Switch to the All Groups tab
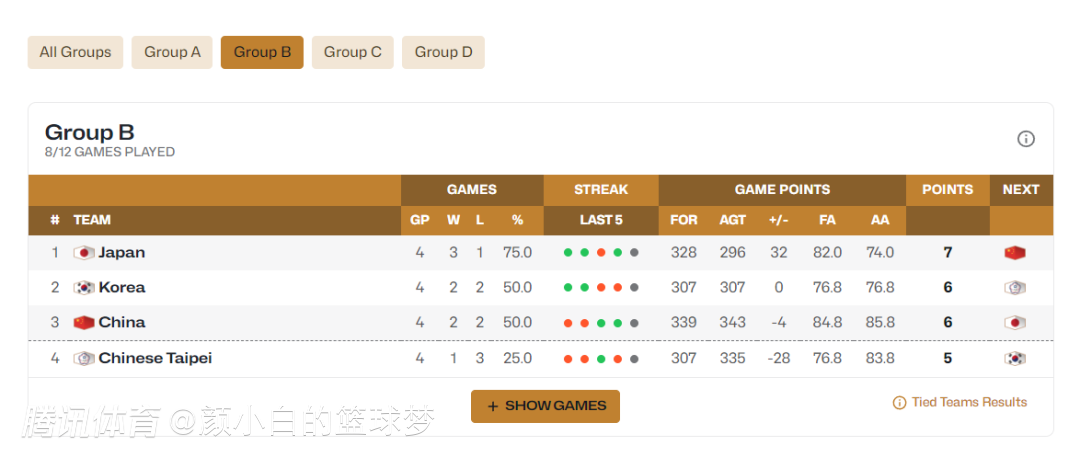This screenshot has width=1080, height=457. pyautogui.click(x=76, y=52)
